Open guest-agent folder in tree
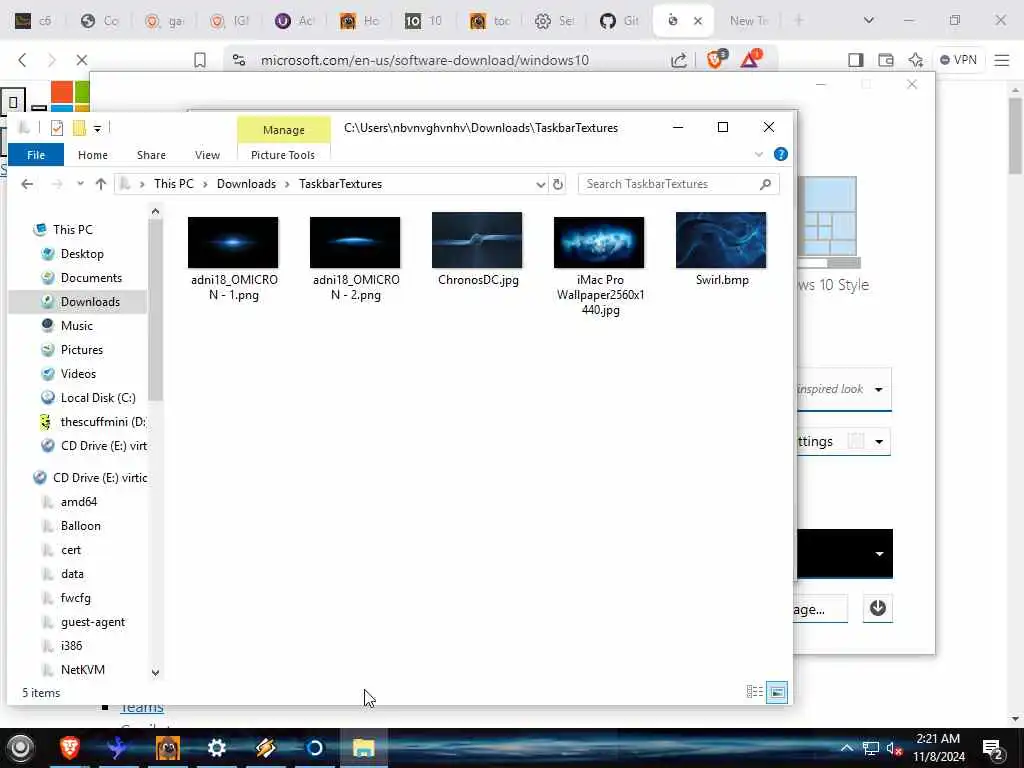The width and height of the screenshot is (1024, 768). (92, 622)
